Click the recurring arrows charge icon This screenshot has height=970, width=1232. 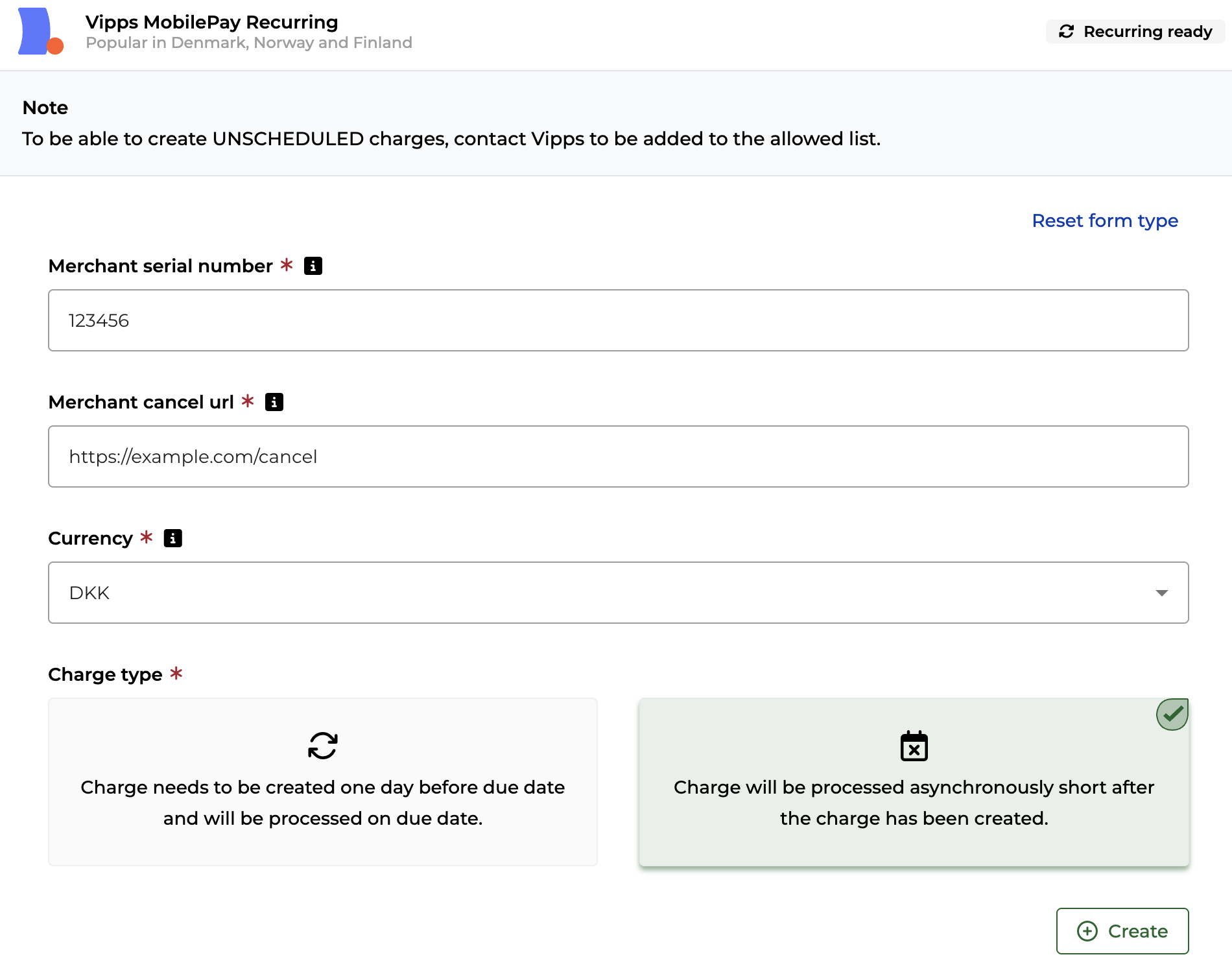pos(322,746)
